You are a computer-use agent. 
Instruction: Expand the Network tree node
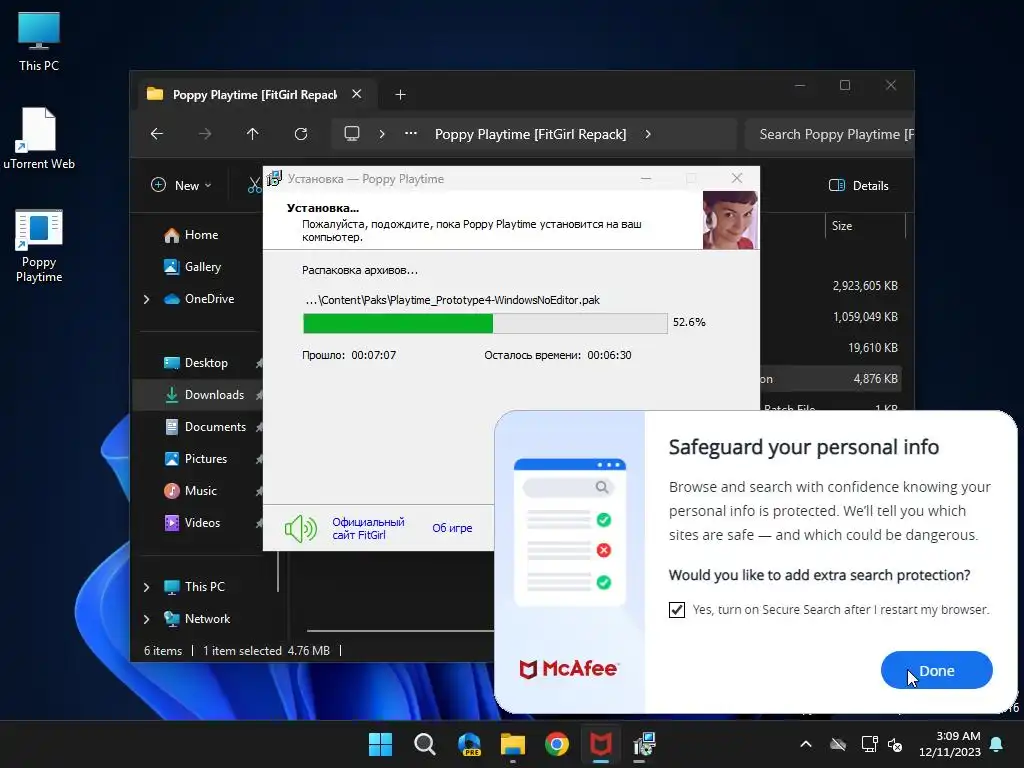(x=146, y=619)
